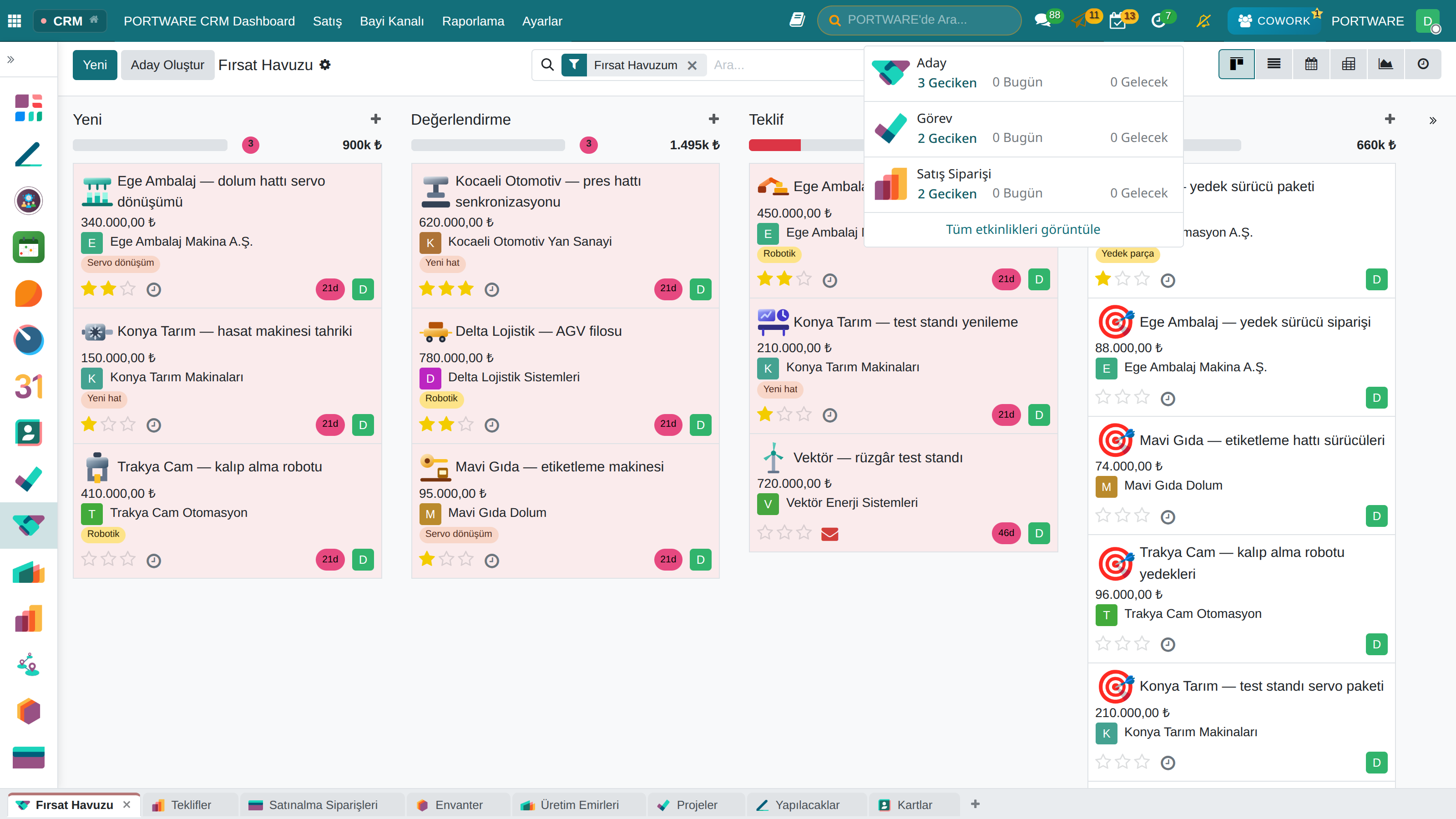The height and width of the screenshot is (819, 1456).
Task: Set first star on Vektör rüzgâr test standı
Action: click(765, 532)
